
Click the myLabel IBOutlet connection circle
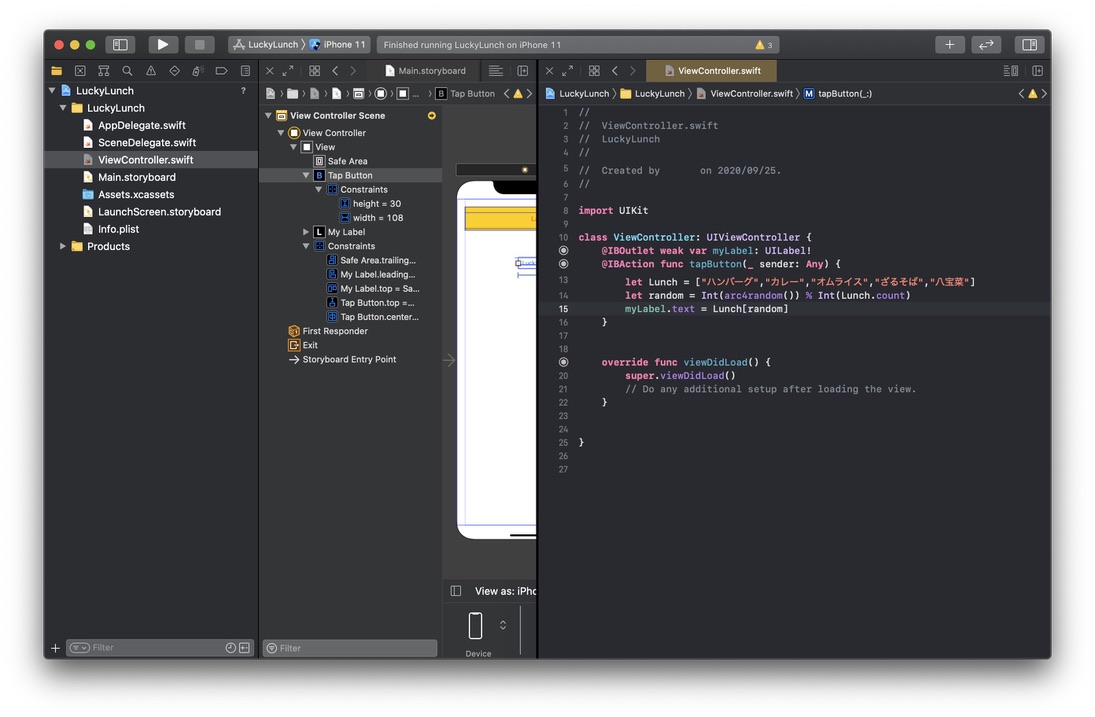tap(564, 251)
